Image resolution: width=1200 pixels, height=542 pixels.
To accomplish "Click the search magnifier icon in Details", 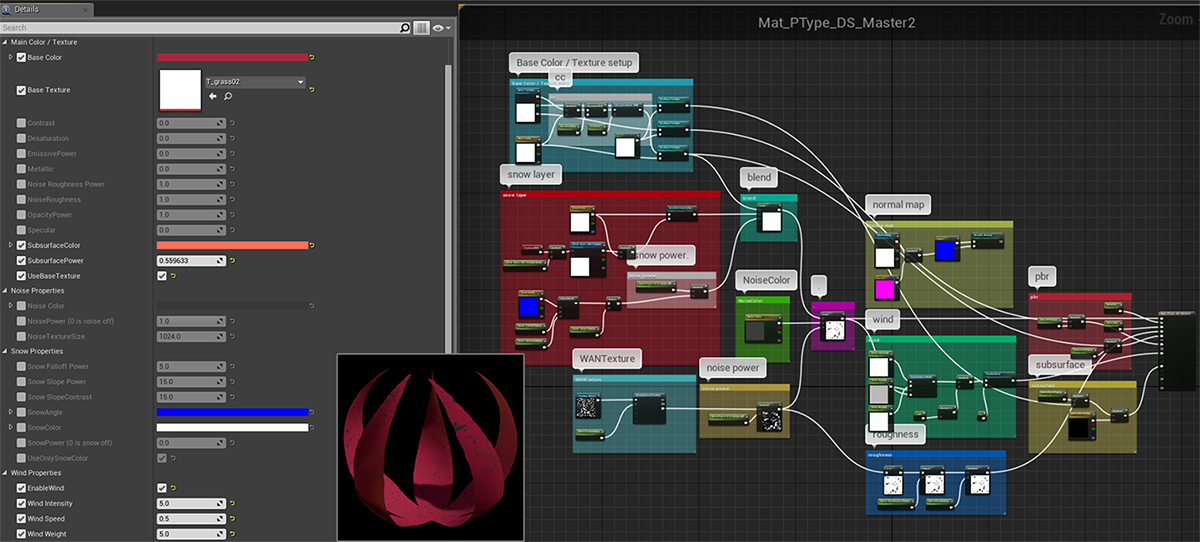I will pyautogui.click(x=405, y=28).
